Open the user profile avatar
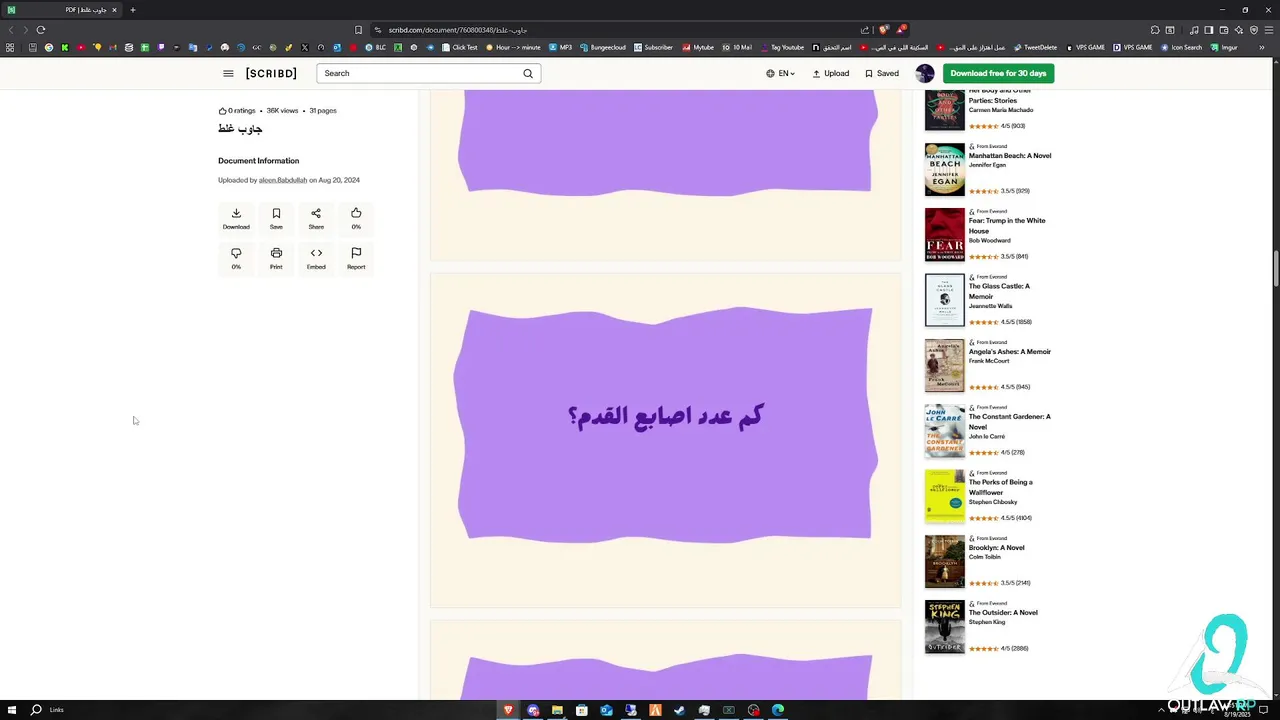This screenshot has height=720, width=1280. 925,73
